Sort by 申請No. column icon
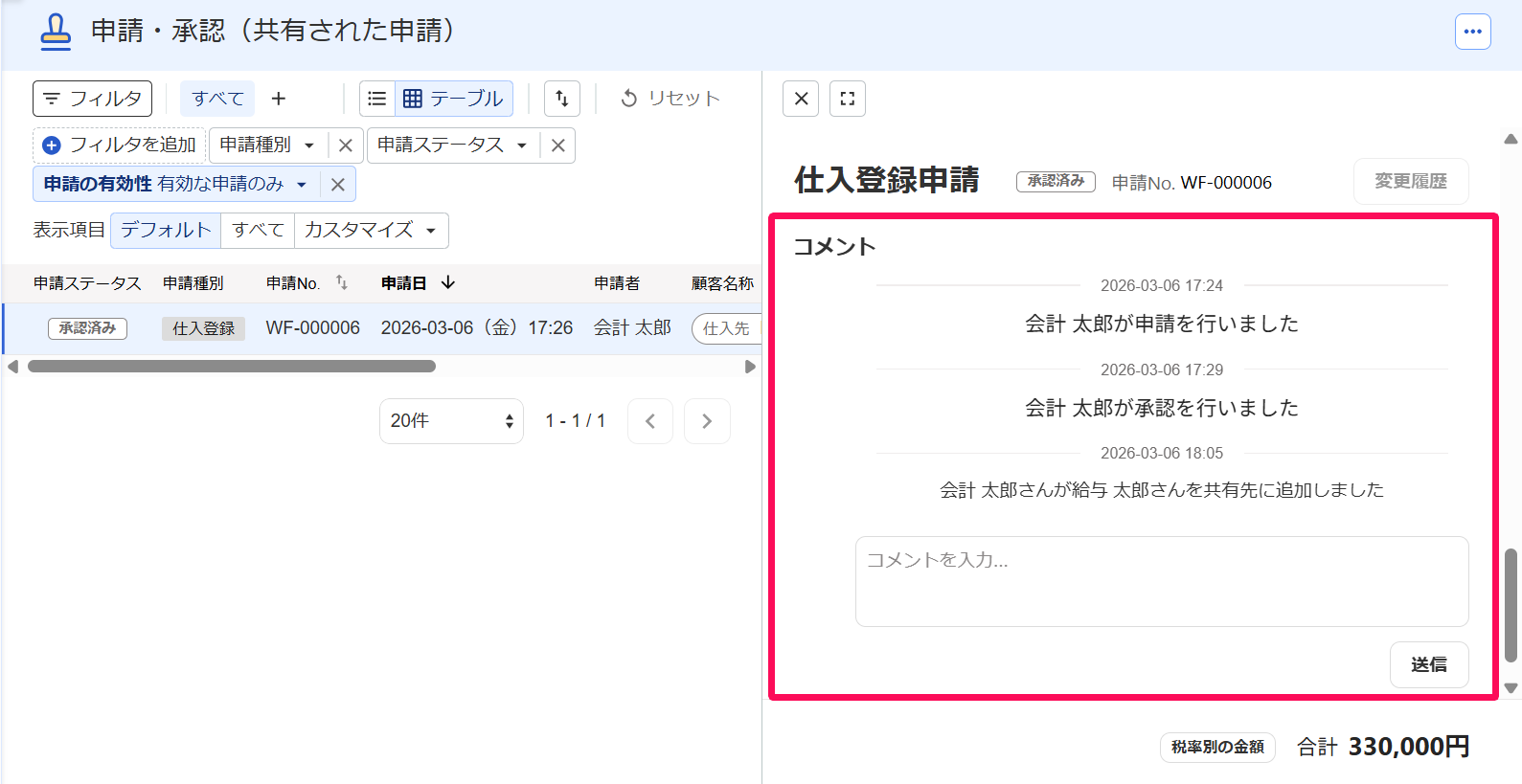 tap(342, 282)
